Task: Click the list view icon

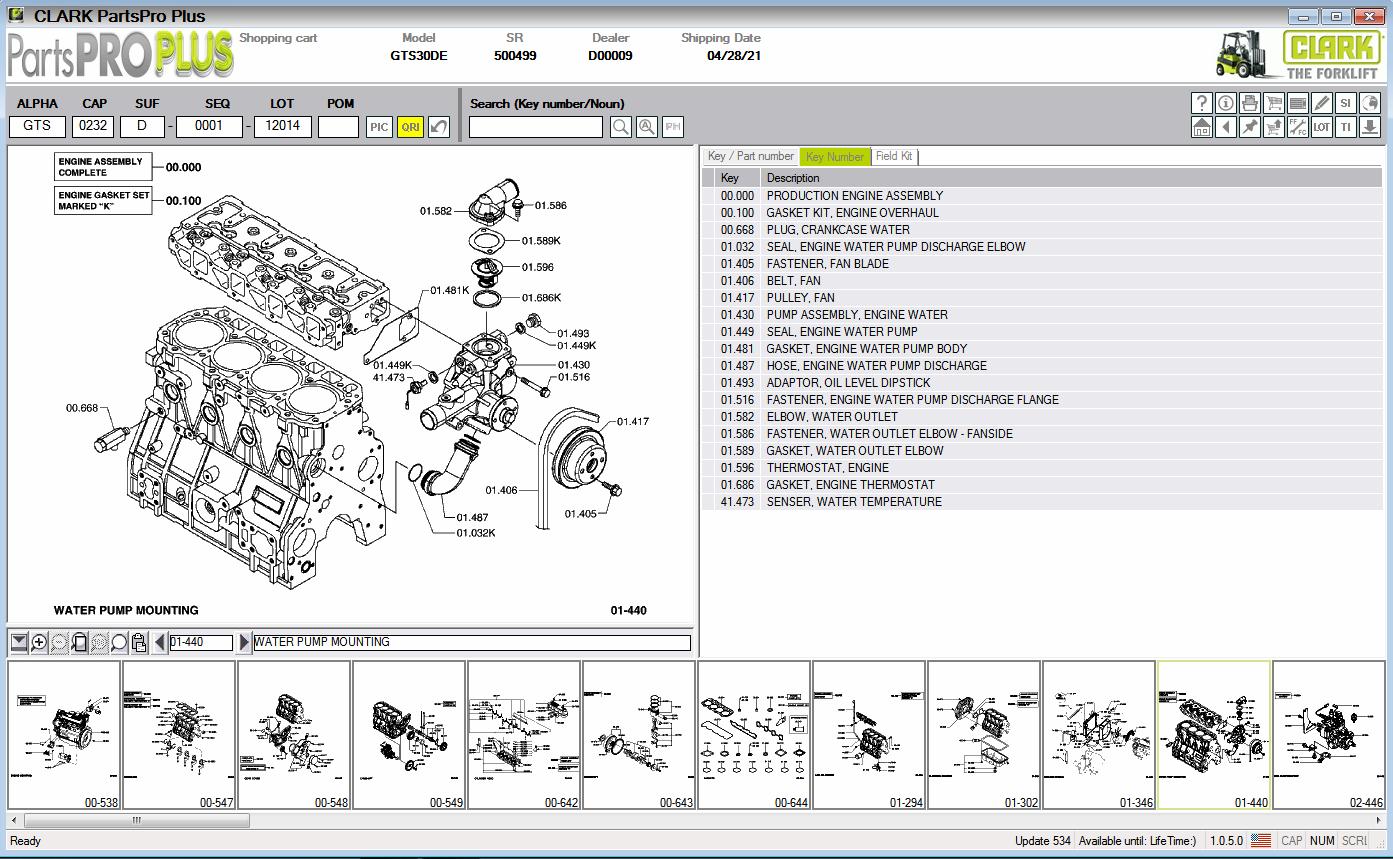Action: click(x=1298, y=103)
